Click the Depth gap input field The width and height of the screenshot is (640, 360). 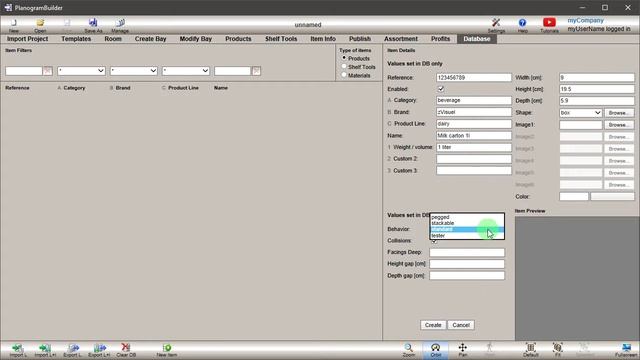coord(467,276)
